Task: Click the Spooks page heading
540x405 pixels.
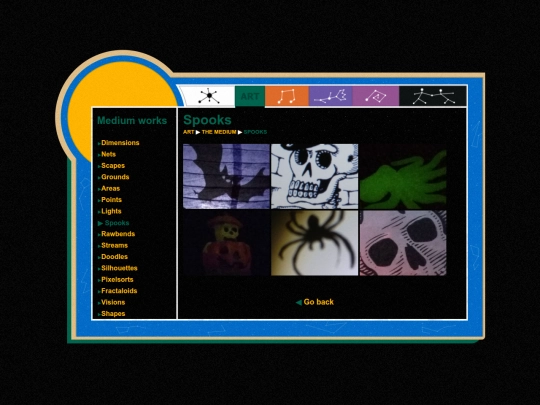Action: 207,120
